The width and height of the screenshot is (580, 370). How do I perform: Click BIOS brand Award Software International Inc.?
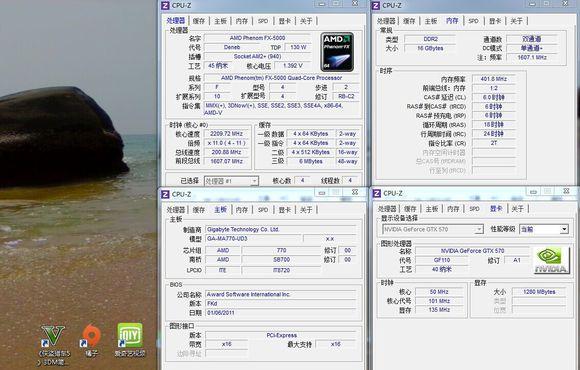280,295
